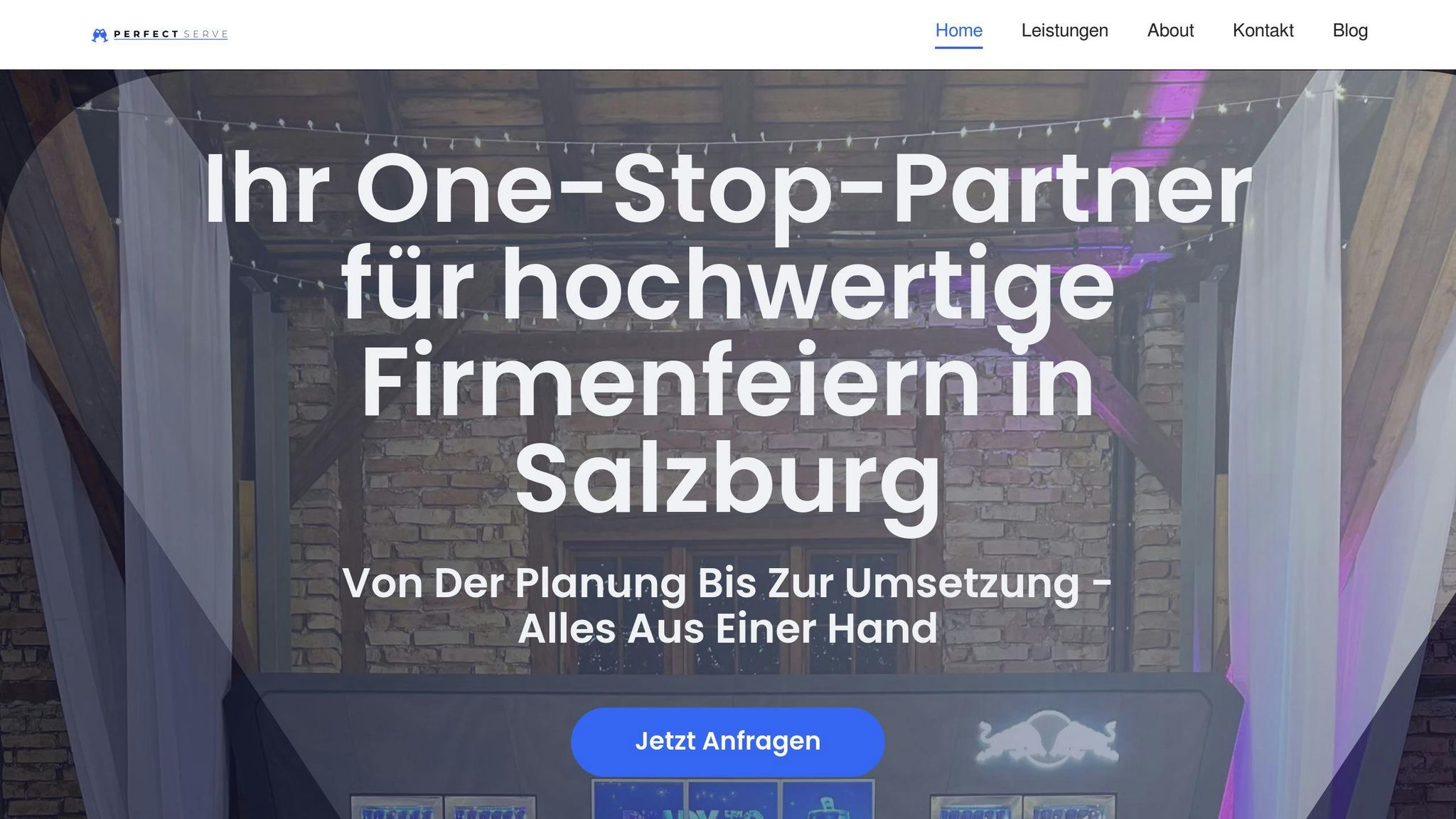This screenshot has width=1456, height=819.
Task: Click the slot machine screens at bottom right
Action: (x=1022, y=807)
